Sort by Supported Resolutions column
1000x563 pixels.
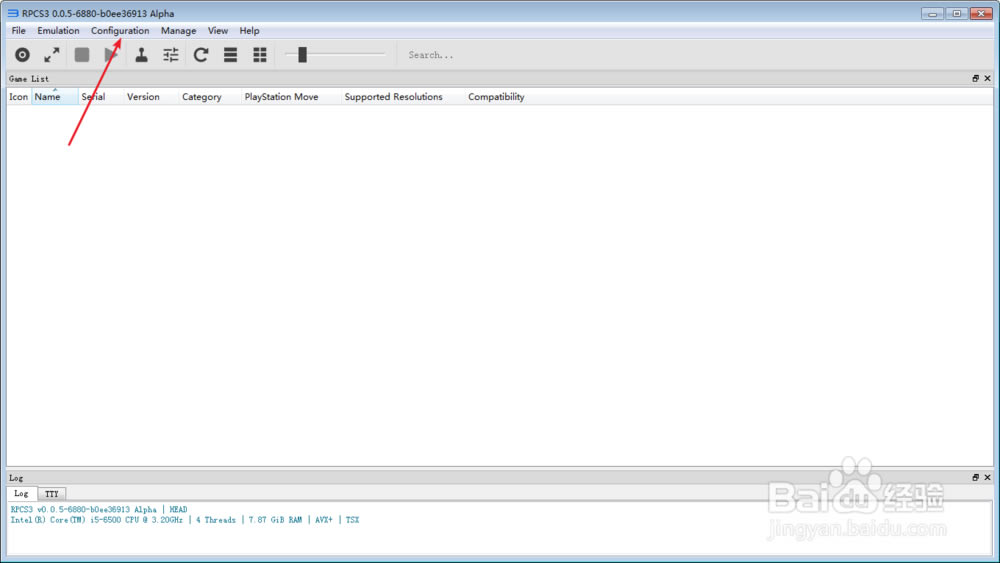393,97
